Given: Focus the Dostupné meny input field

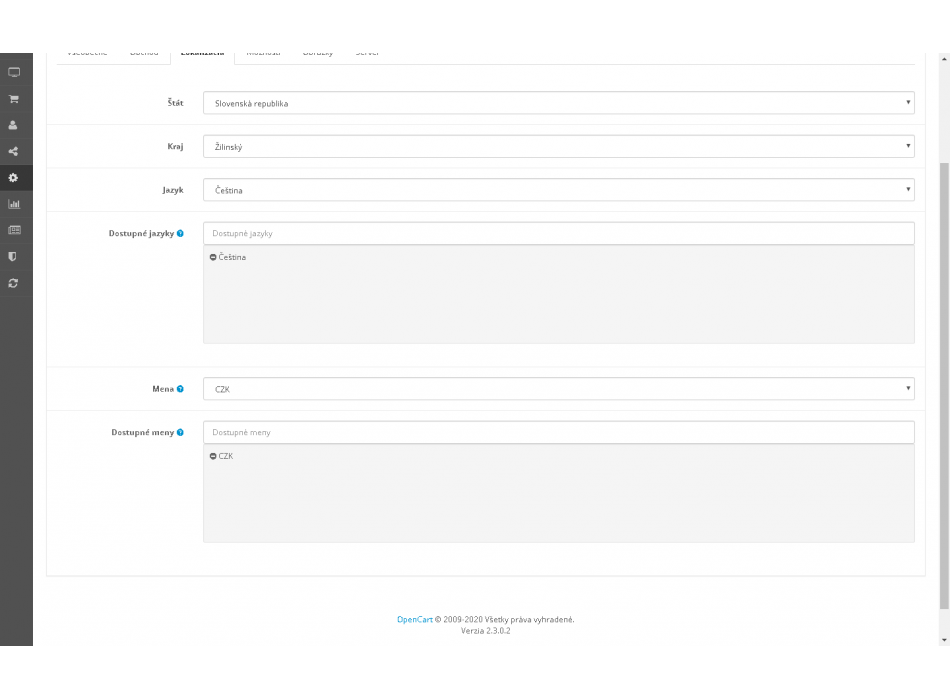Looking at the screenshot, I should pos(559,433).
